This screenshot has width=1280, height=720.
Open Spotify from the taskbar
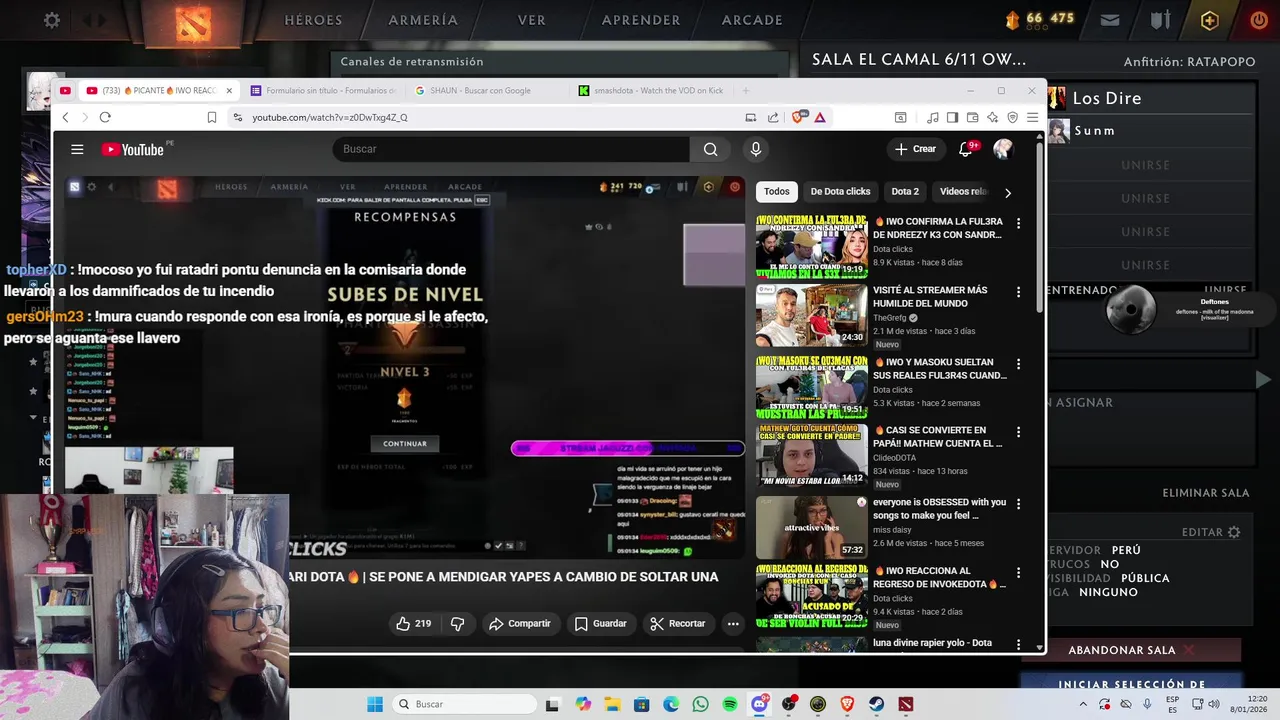click(730, 704)
